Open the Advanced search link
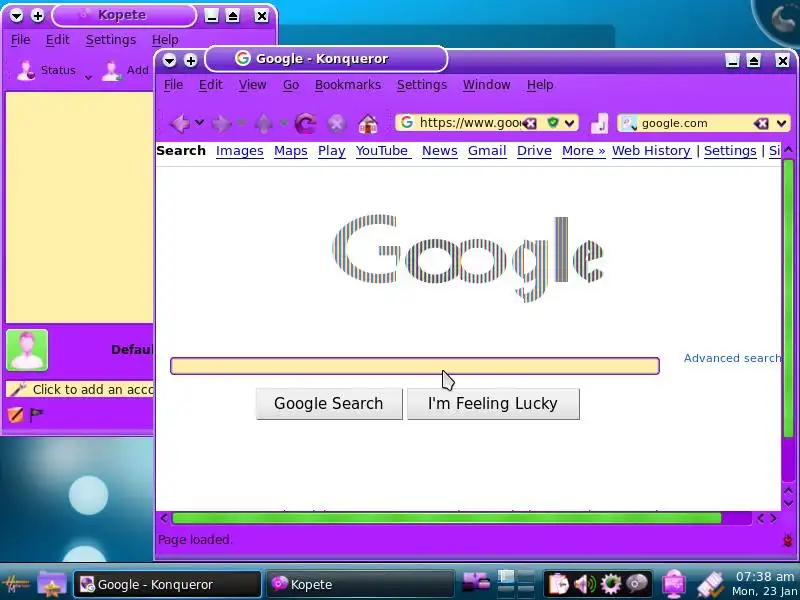800x600 pixels. 732,358
